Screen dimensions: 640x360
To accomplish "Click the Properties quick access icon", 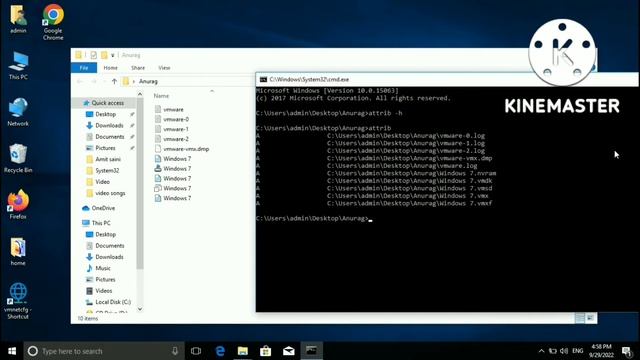I will coord(93,55).
